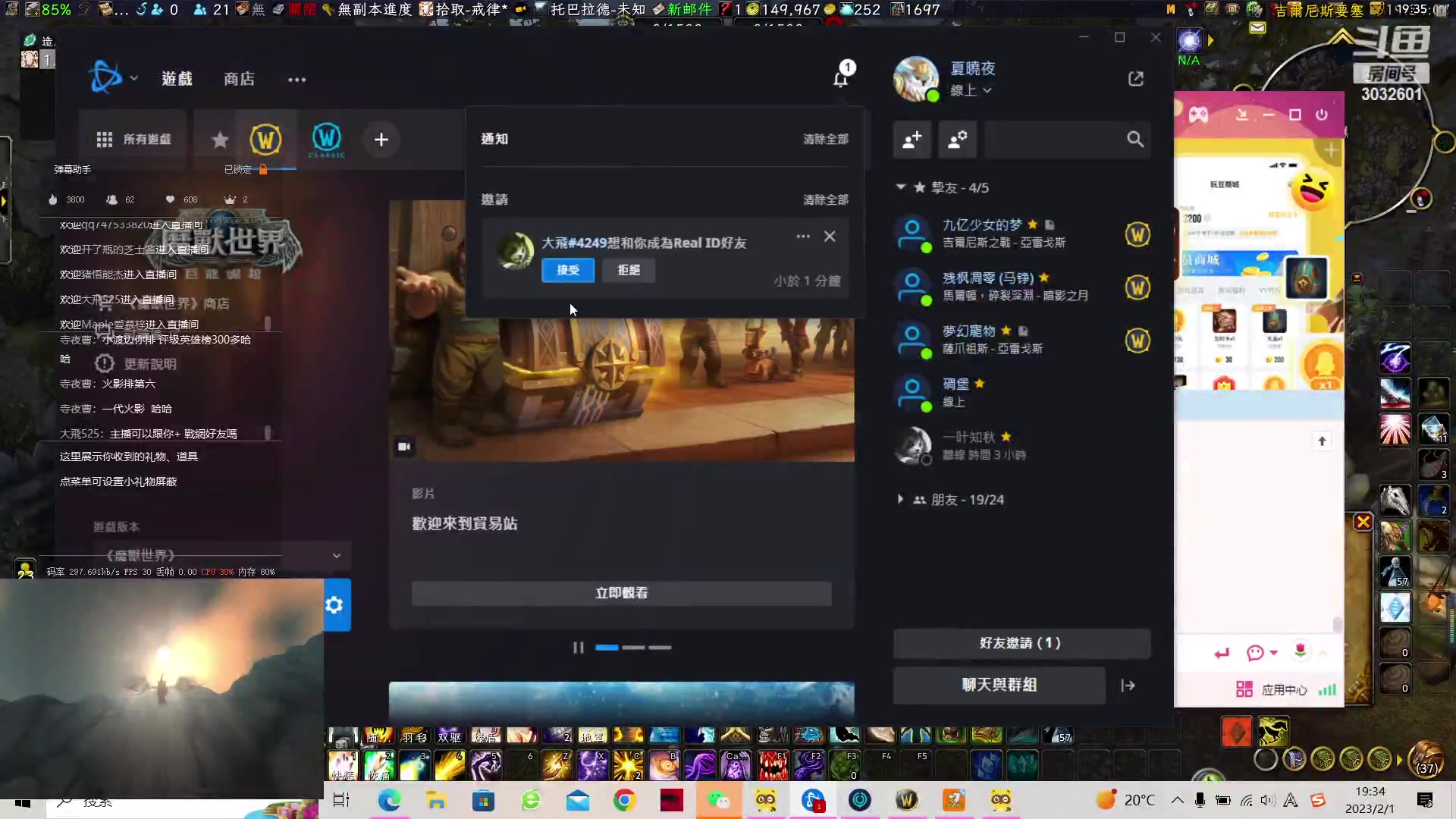Screen dimensions: 1456x819
Task: Select the third carousel page indicator
Action: pyautogui.click(x=660, y=648)
